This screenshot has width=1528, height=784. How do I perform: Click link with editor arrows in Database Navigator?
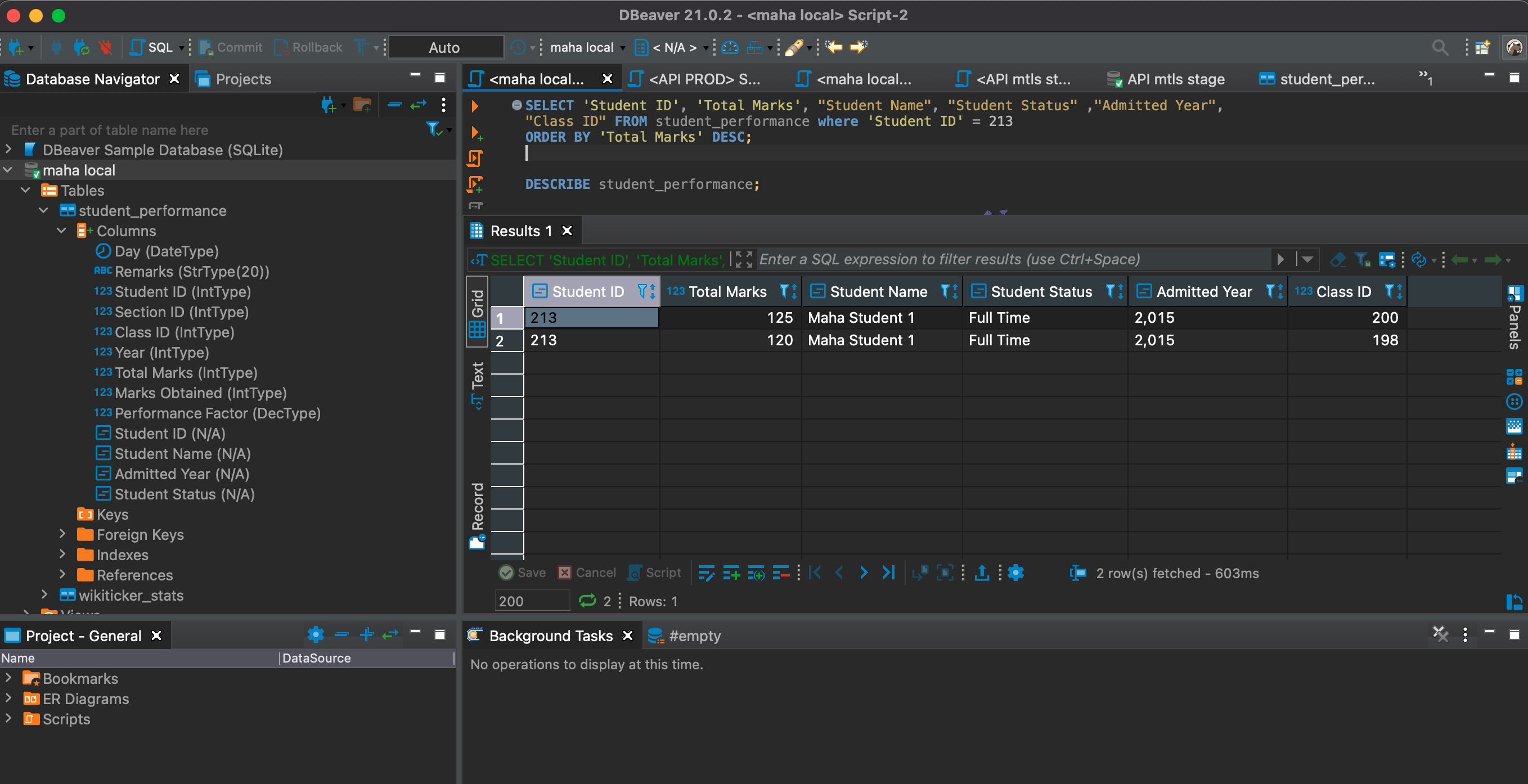pos(419,106)
